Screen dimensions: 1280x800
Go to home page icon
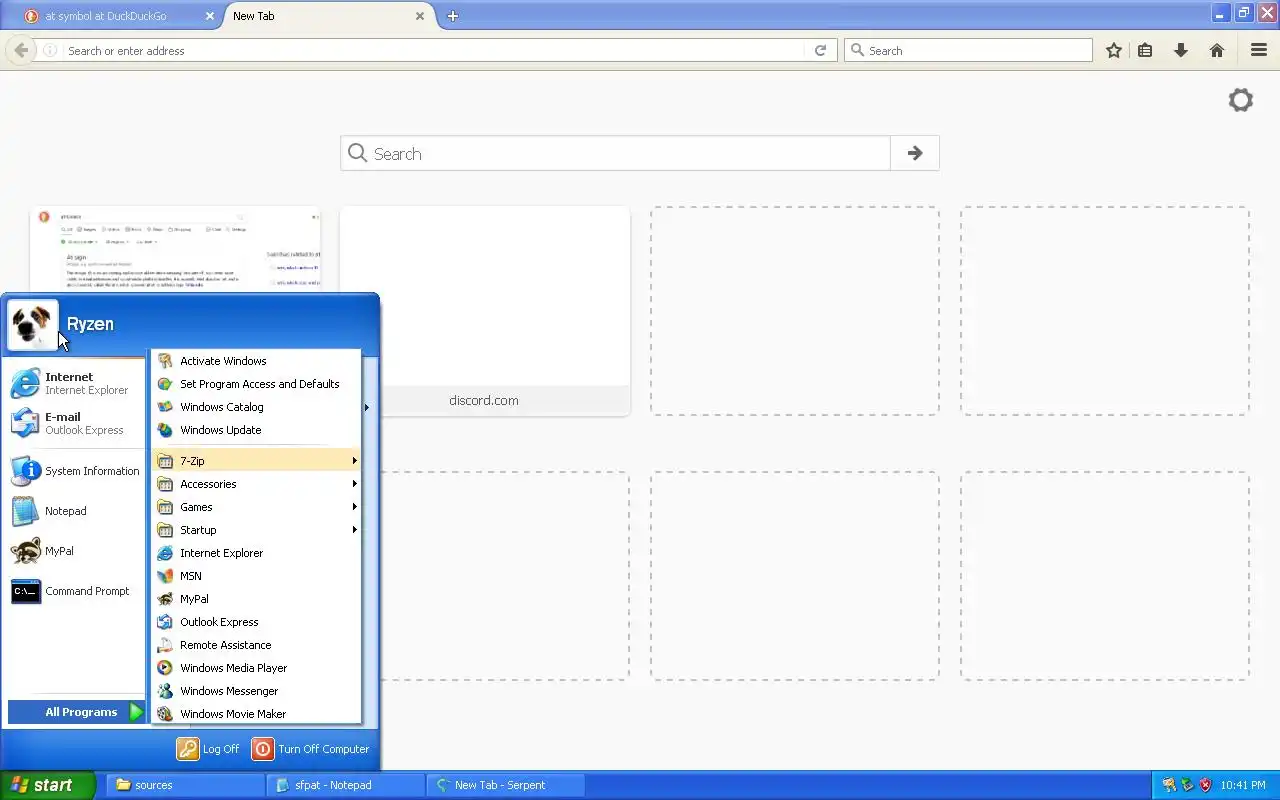coord(1217,50)
